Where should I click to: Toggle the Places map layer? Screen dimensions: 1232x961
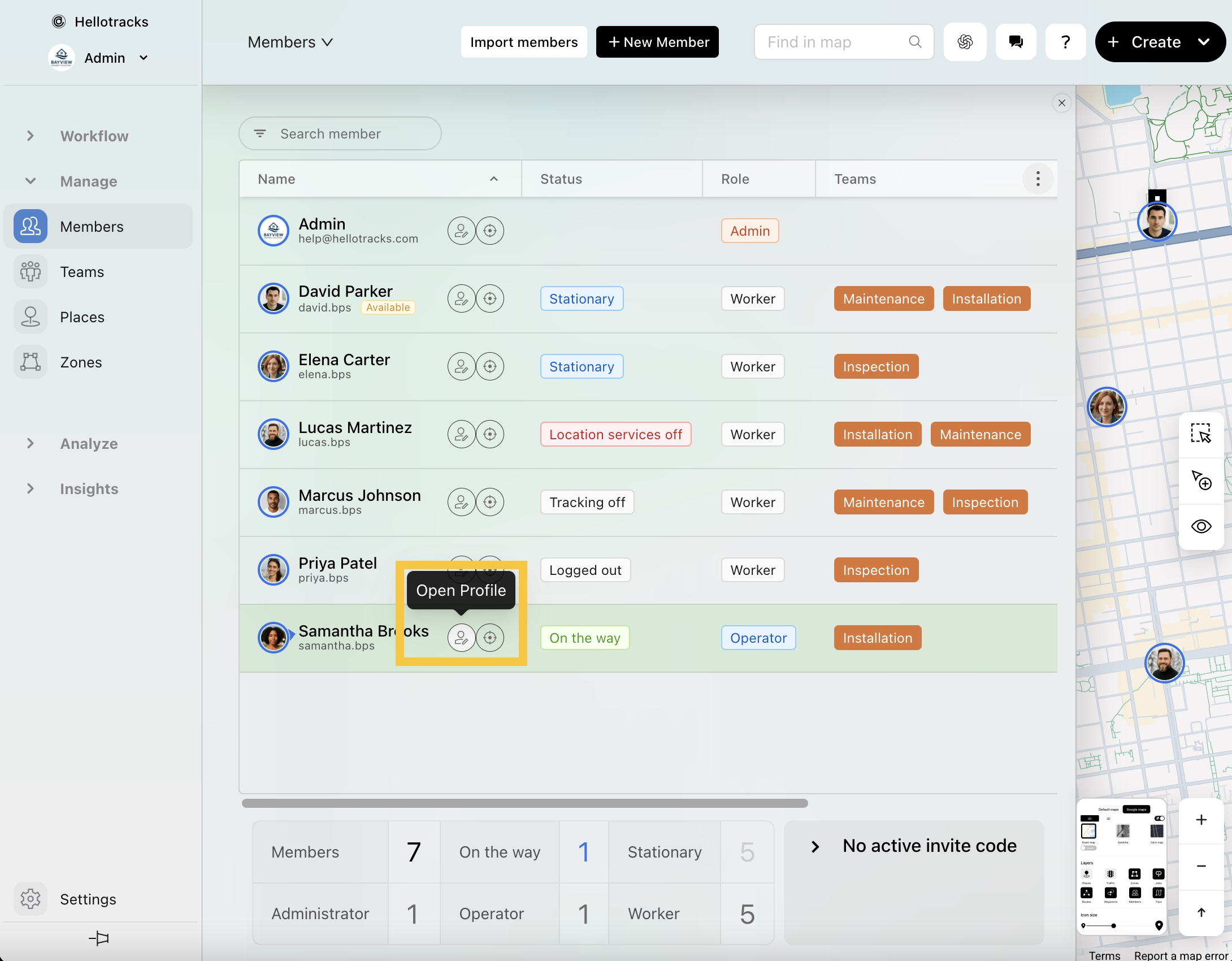pyautogui.click(x=1086, y=874)
